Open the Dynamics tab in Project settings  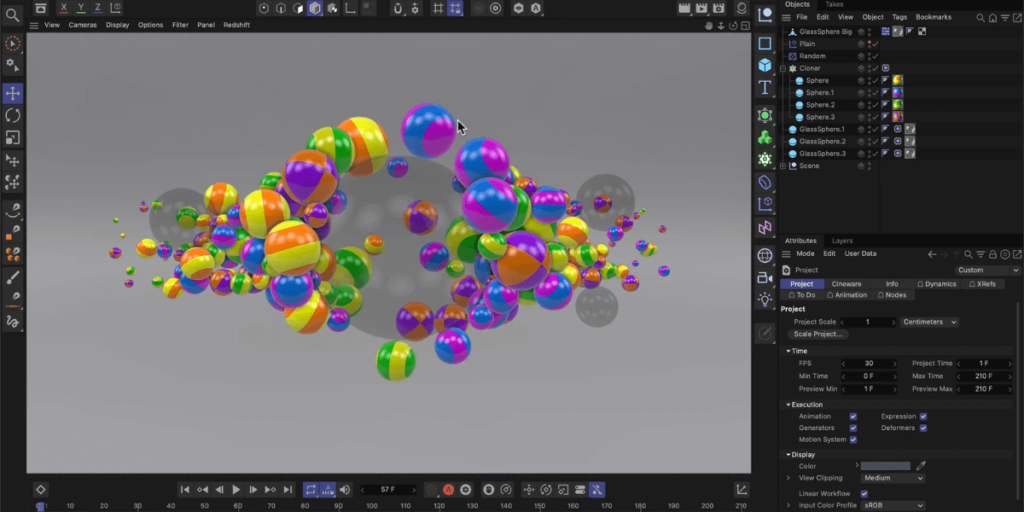936,284
